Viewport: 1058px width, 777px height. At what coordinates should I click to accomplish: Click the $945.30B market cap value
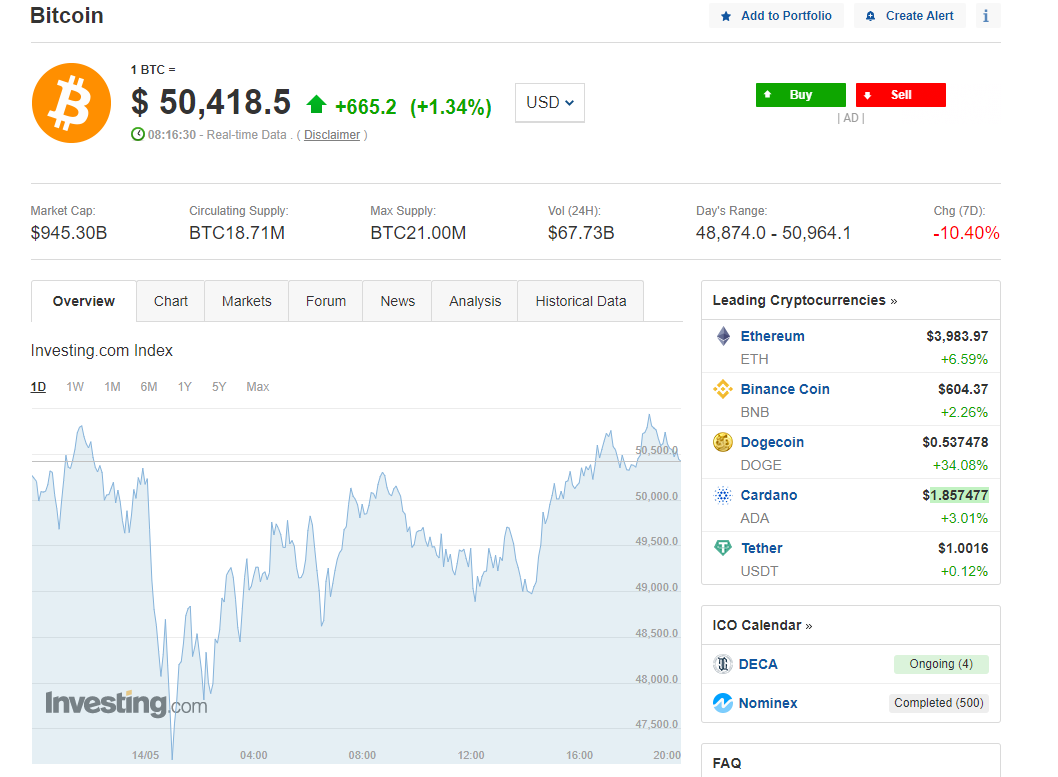[x=69, y=233]
